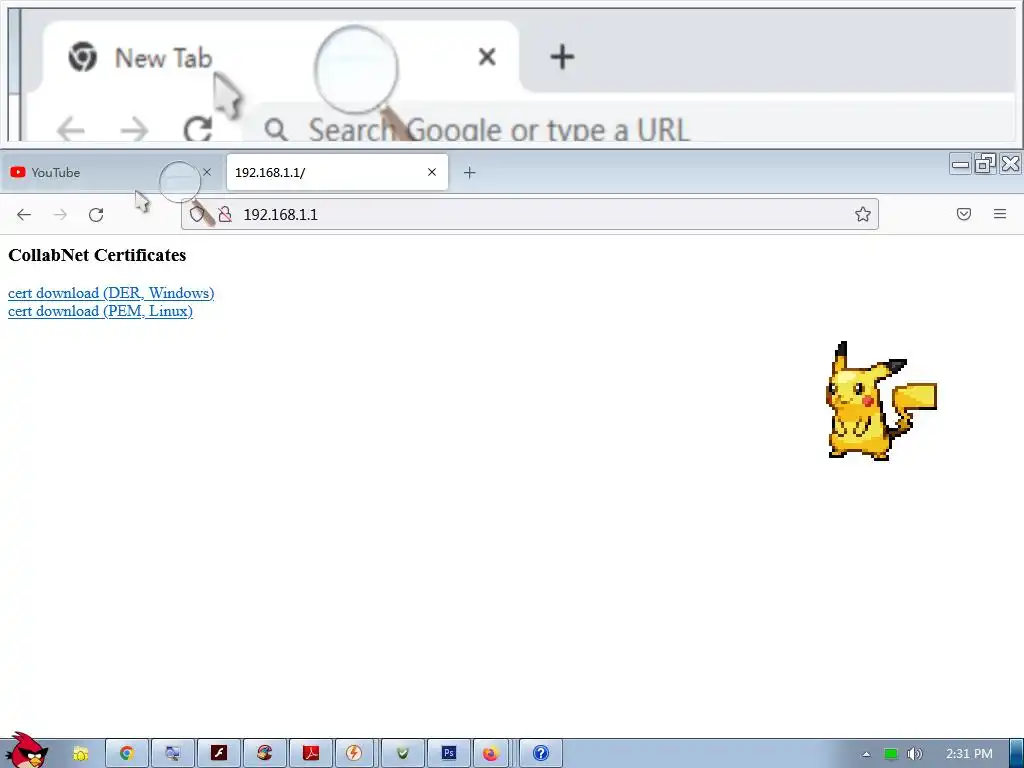
Task: Close the YouTube tab
Action: point(207,172)
